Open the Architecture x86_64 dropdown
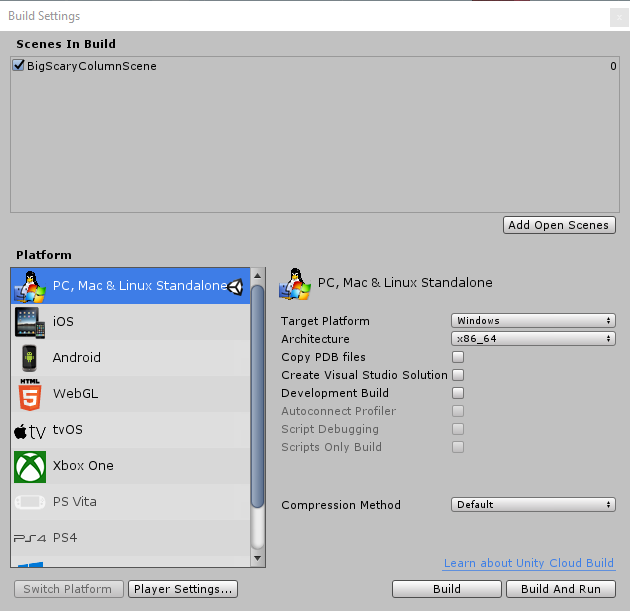 (532, 339)
